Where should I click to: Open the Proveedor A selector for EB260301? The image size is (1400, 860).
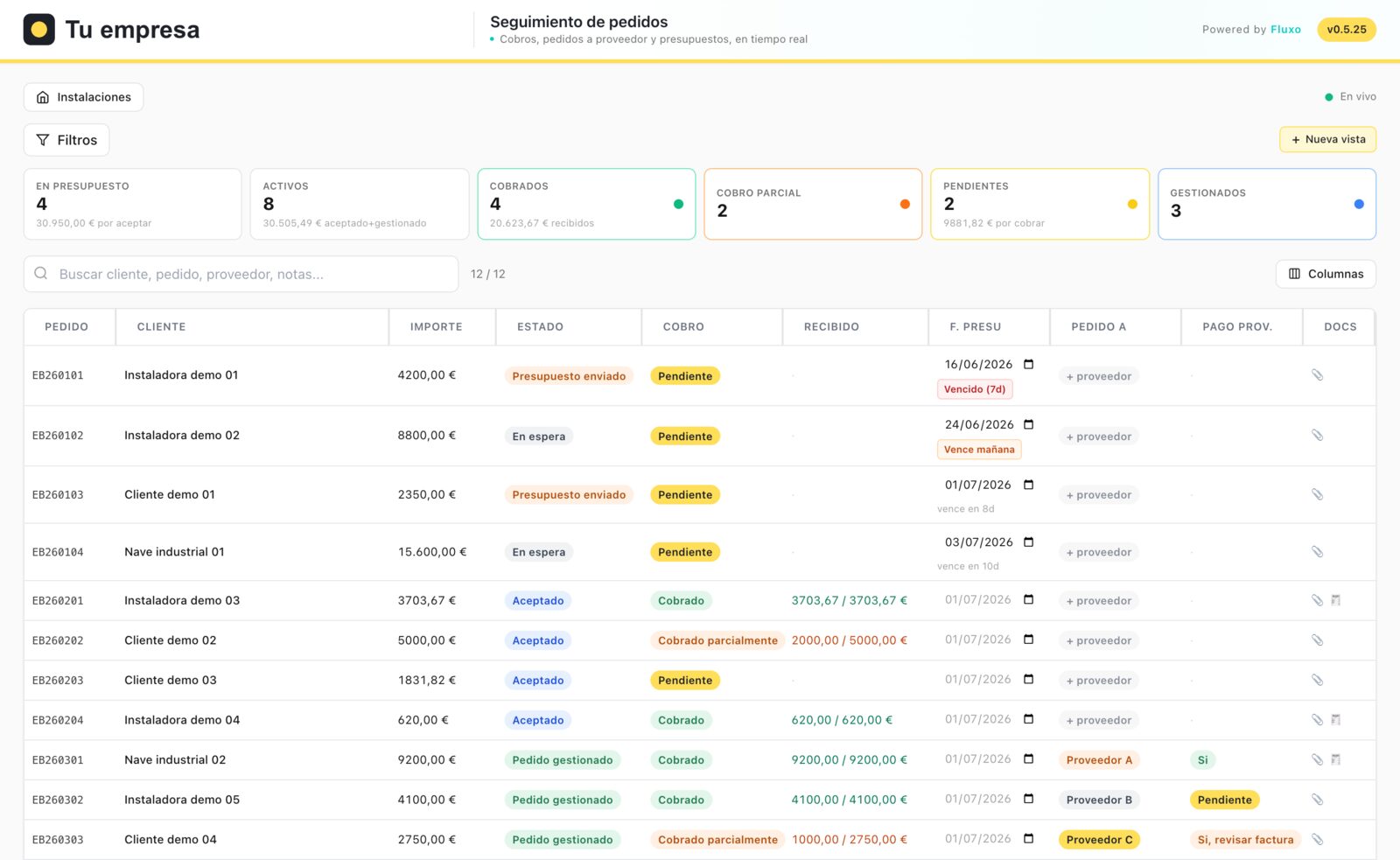pyautogui.click(x=1099, y=760)
